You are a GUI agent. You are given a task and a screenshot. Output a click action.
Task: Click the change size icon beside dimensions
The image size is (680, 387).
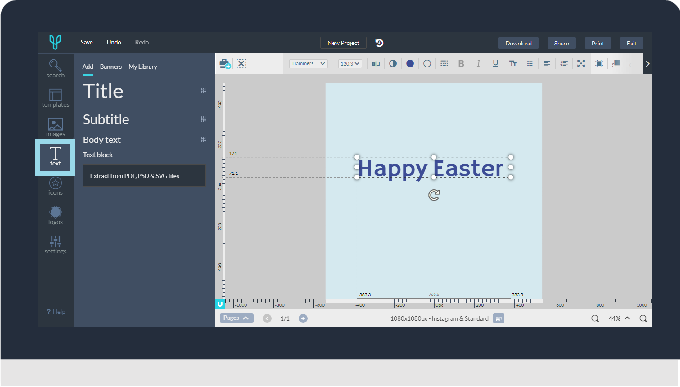click(499, 318)
